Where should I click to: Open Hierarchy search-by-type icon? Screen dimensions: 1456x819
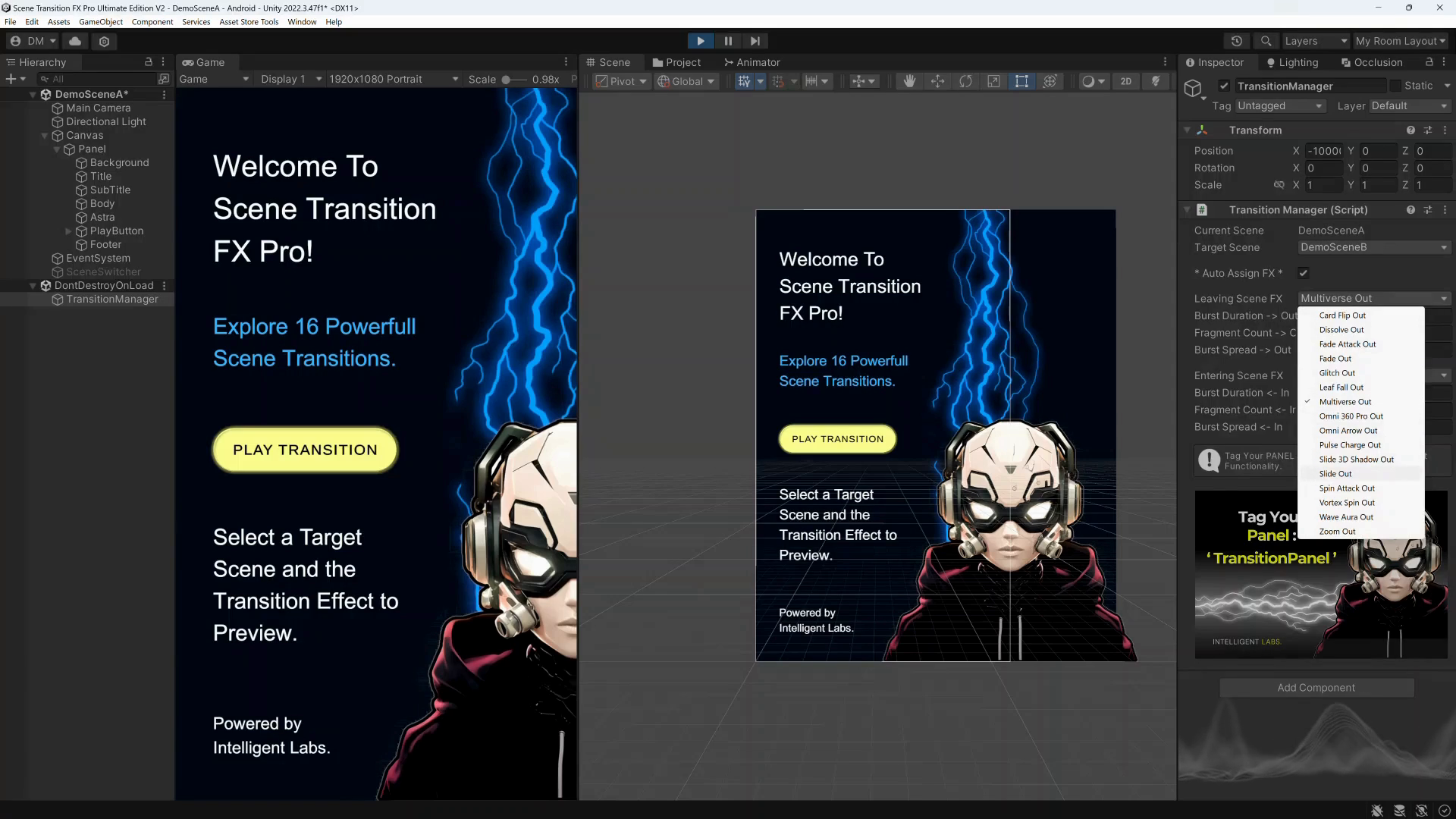[x=164, y=79]
